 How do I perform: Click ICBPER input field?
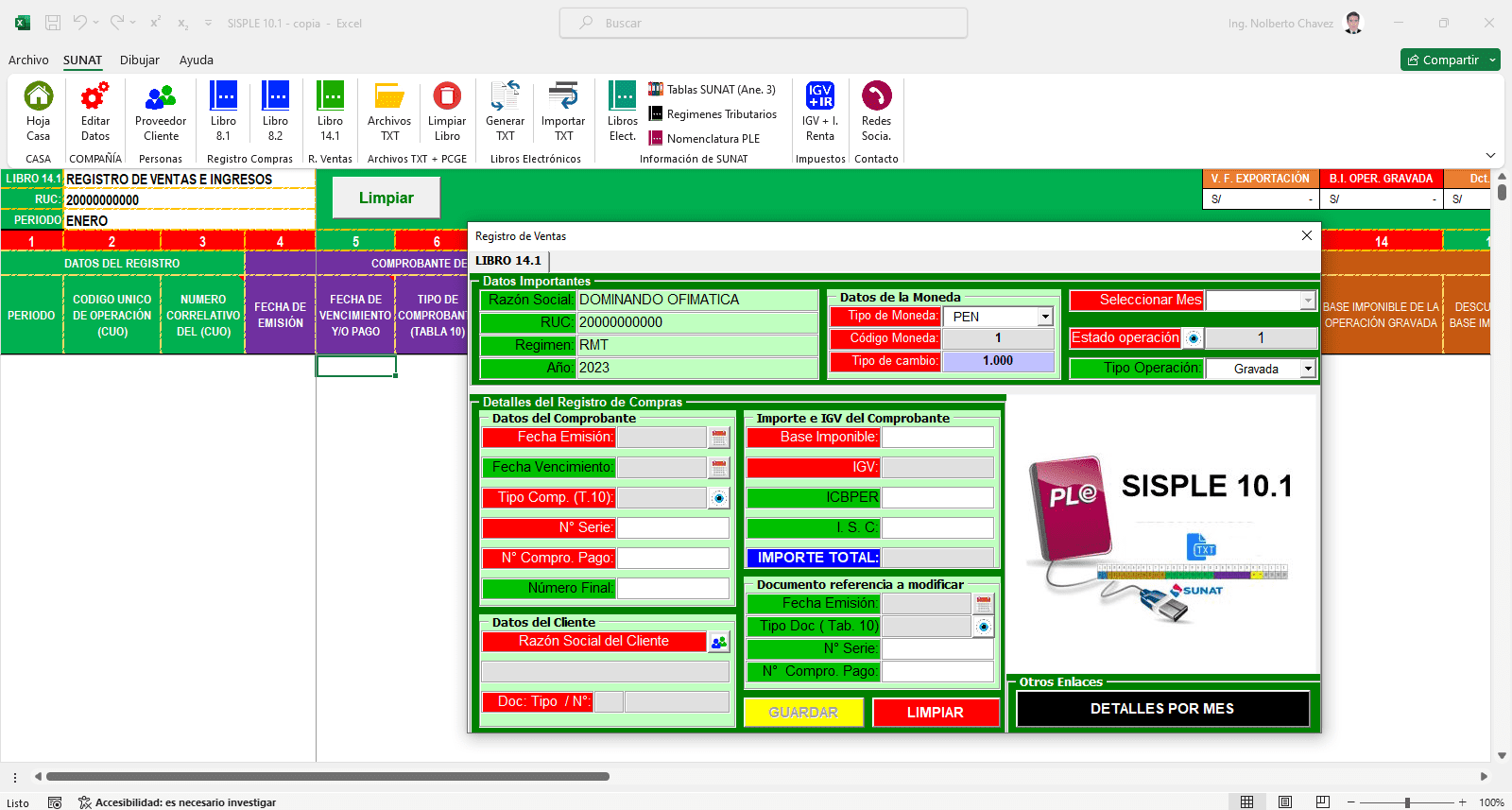pyautogui.click(x=937, y=498)
